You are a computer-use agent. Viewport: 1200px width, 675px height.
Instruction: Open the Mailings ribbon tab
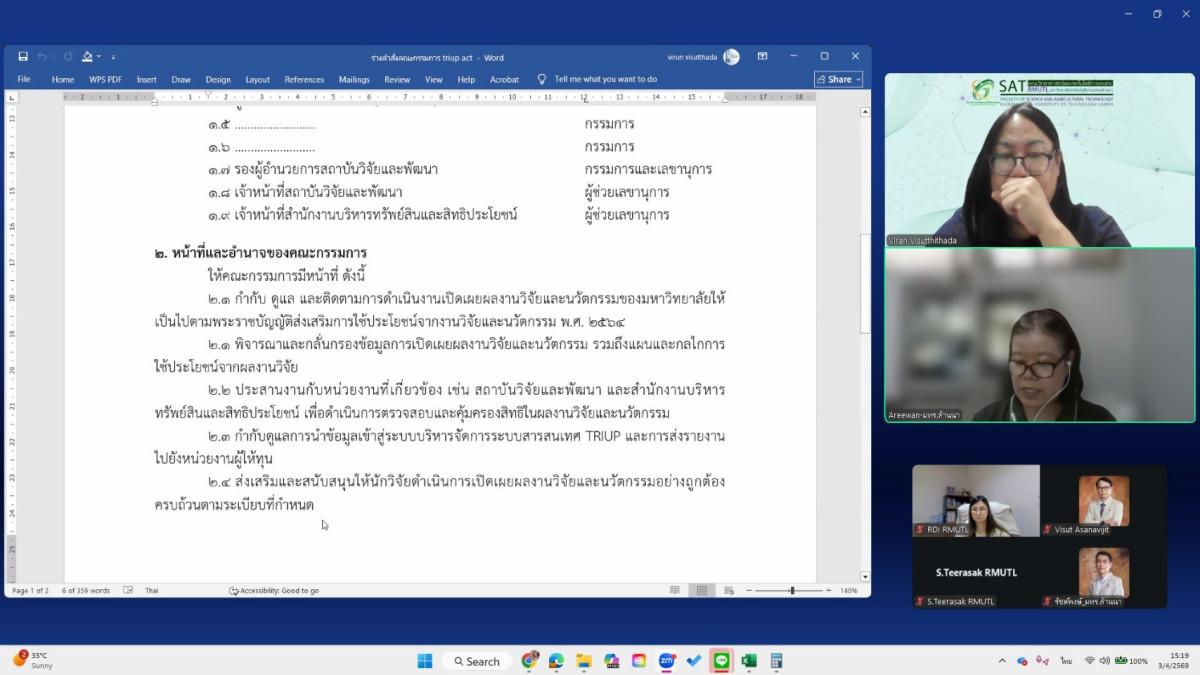354,79
